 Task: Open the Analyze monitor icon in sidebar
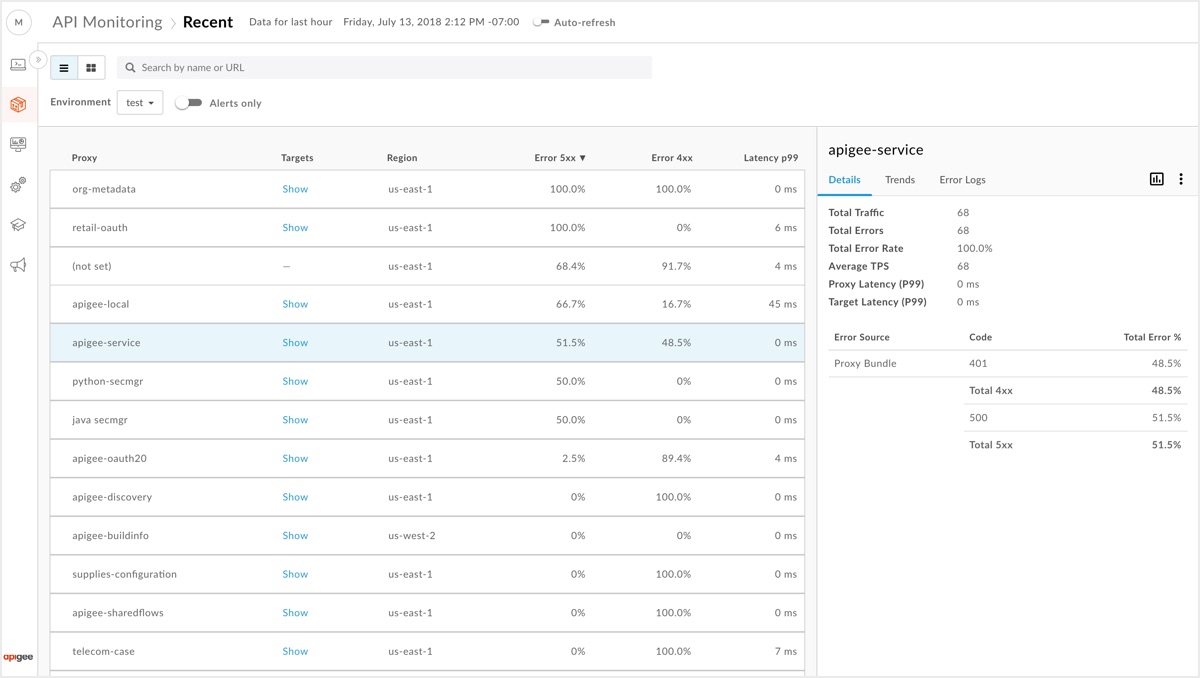pyautogui.click(x=18, y=145)
